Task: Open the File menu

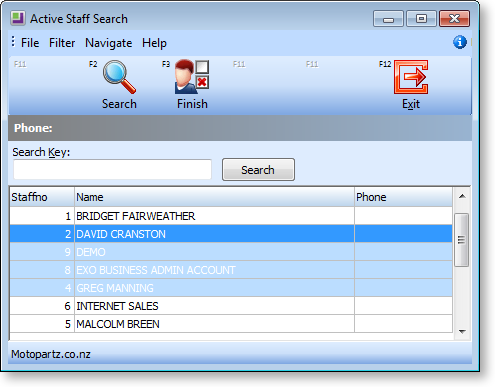Action: (30, 43)
